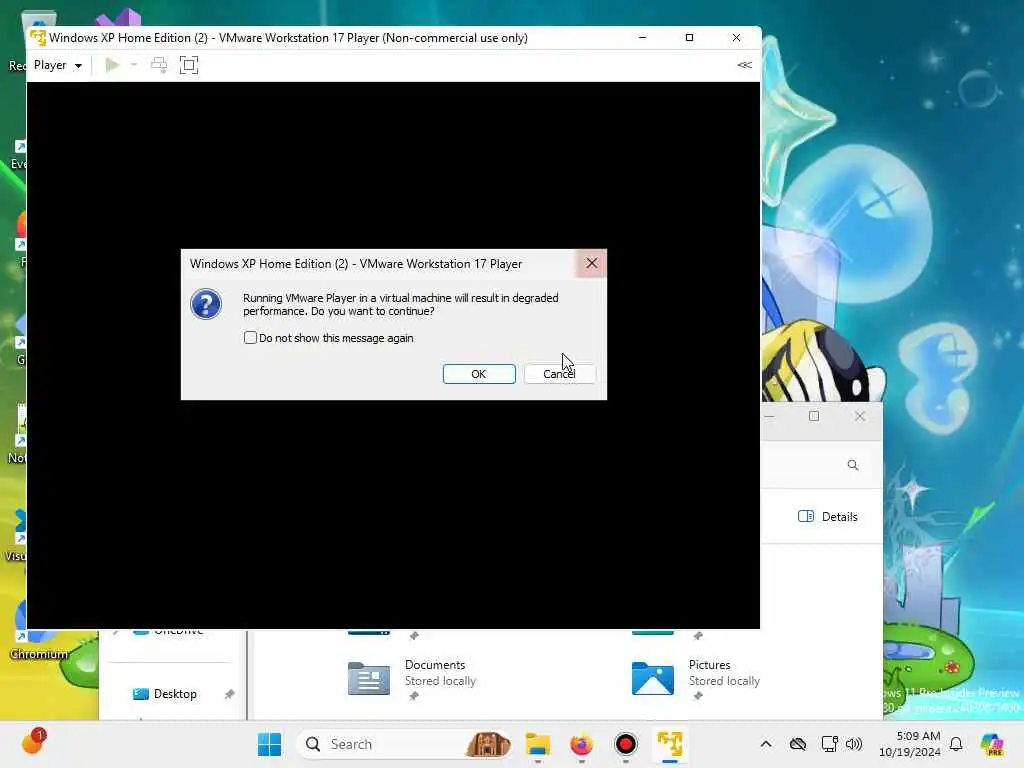1024x768 pixels.
Task: Check 'Do not show this message again'
Action: point(250,338)
